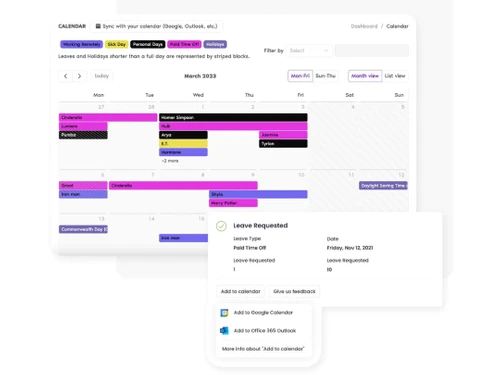
Task: Open Jasmine's leave entry
Action: point(283,135)
